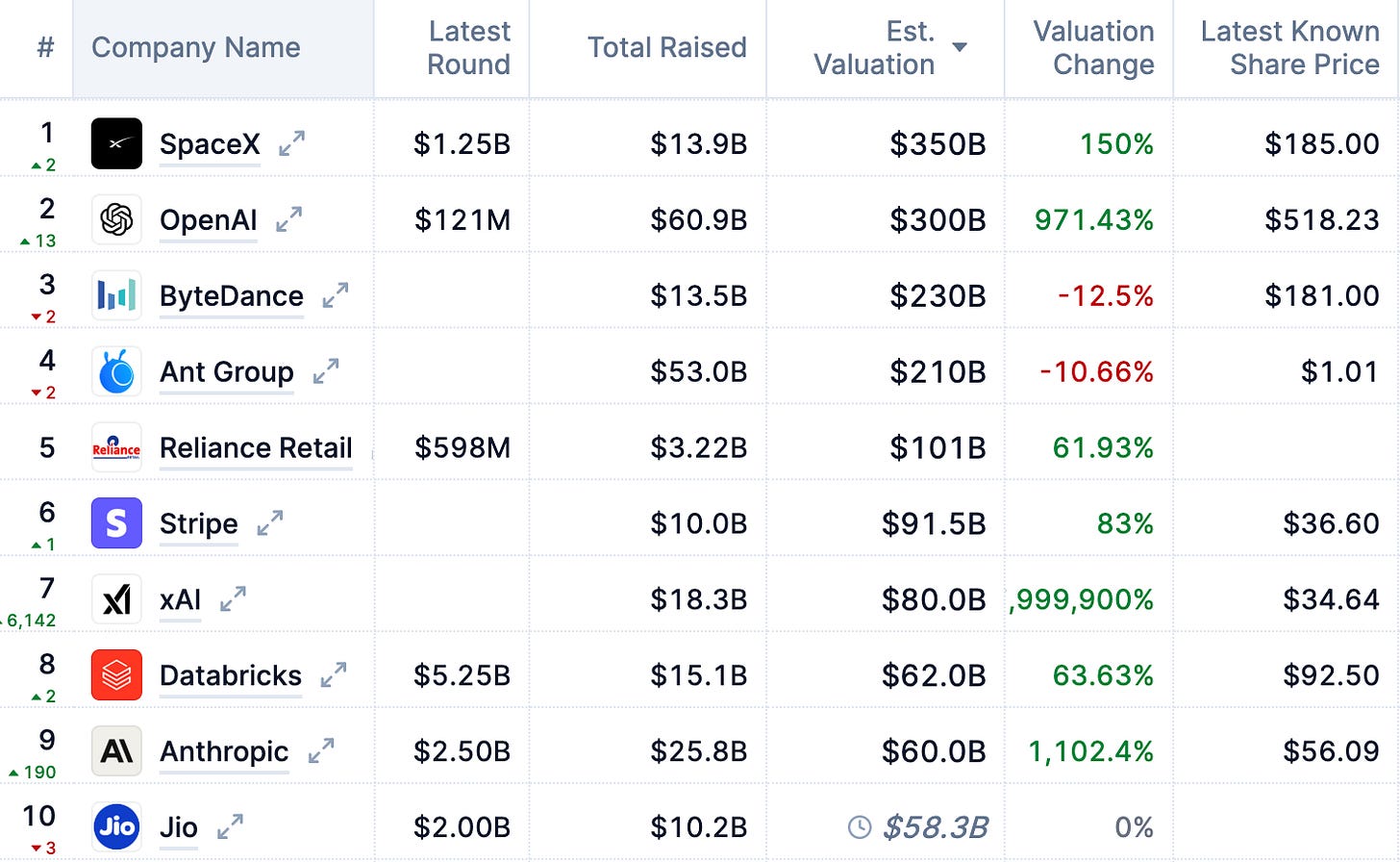Select Ant Group total raised $53.0B
Screen dimensions: 1400x862
pos(699,372)
